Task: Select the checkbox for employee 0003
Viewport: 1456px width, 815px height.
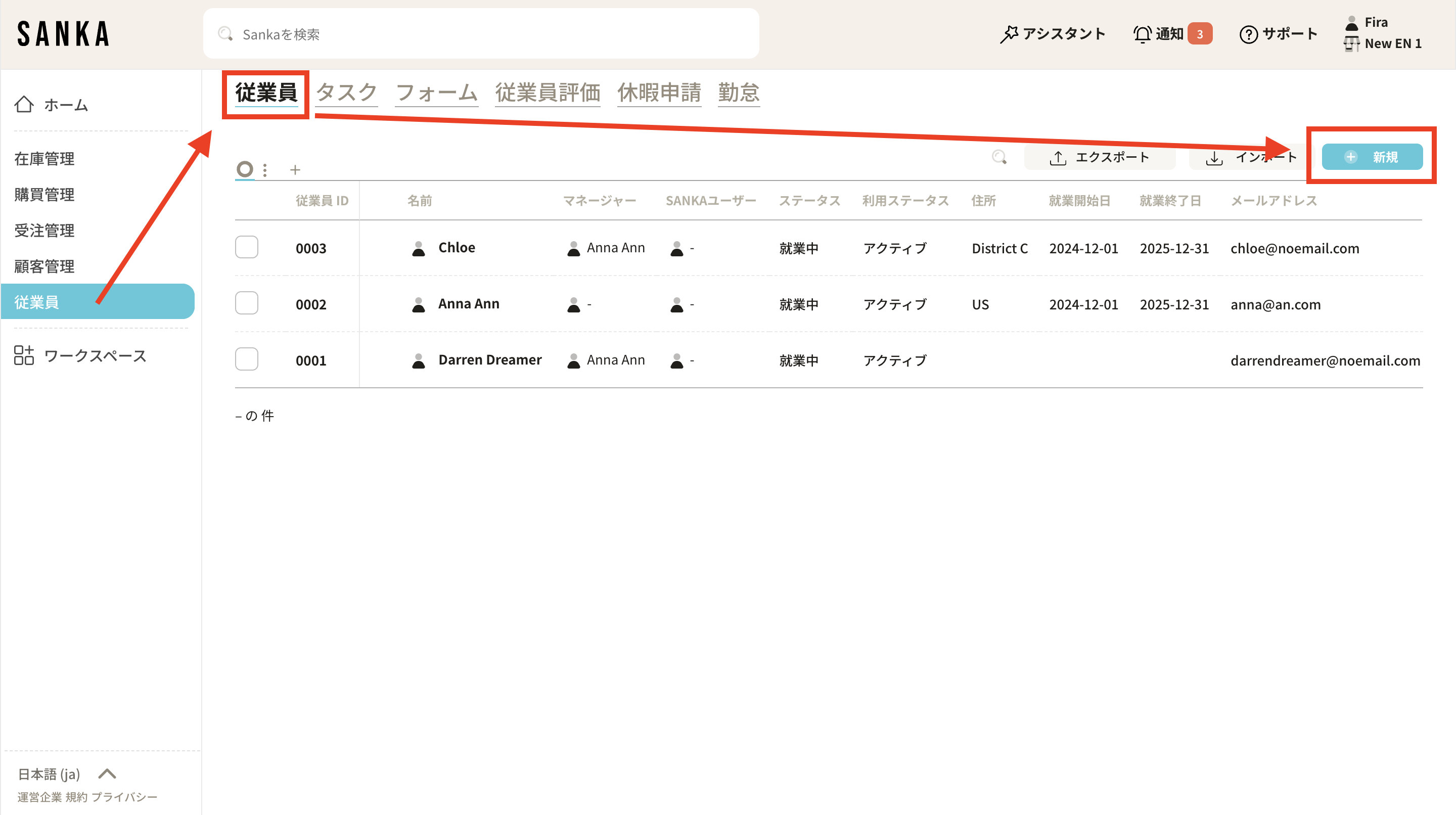Action: pos(246,247)
